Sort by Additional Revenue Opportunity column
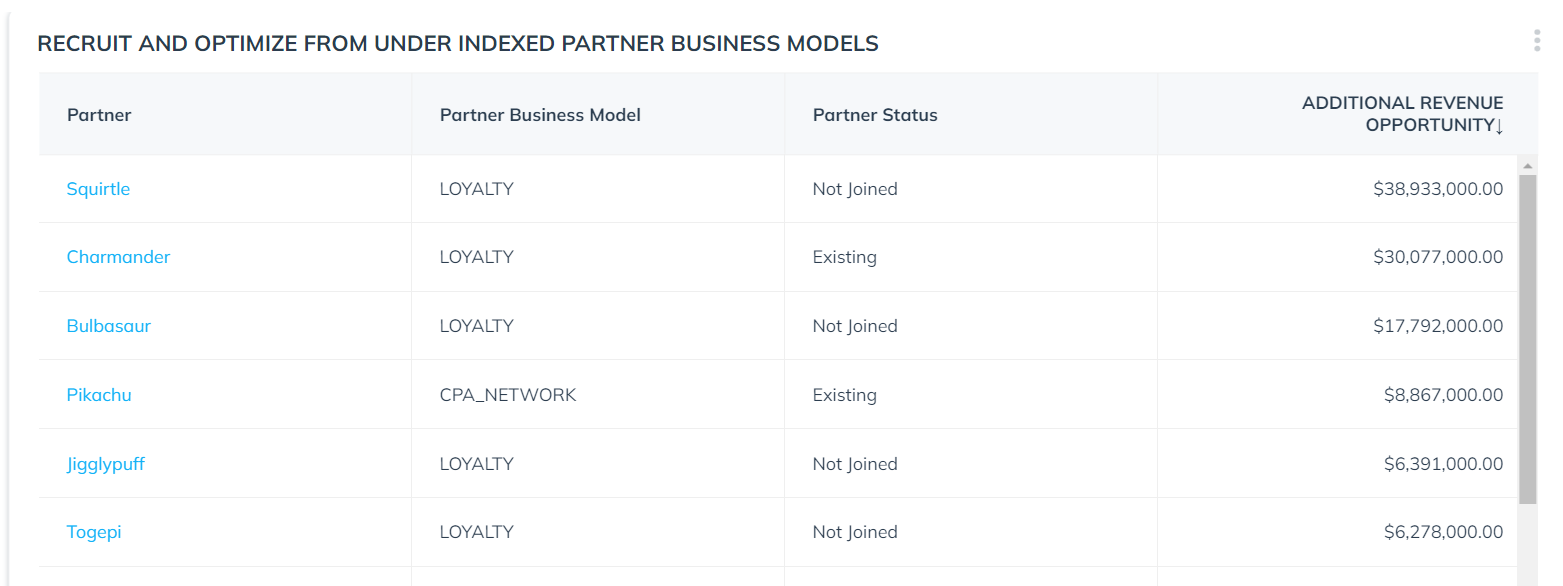This screenshot has width=1563, height=586. point(1403,114)
